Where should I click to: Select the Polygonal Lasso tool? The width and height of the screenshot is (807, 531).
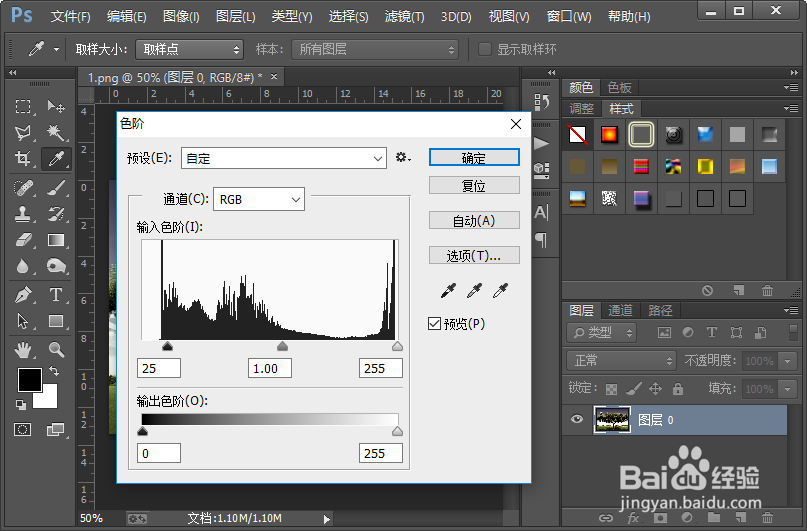click(x=23, y=133)
